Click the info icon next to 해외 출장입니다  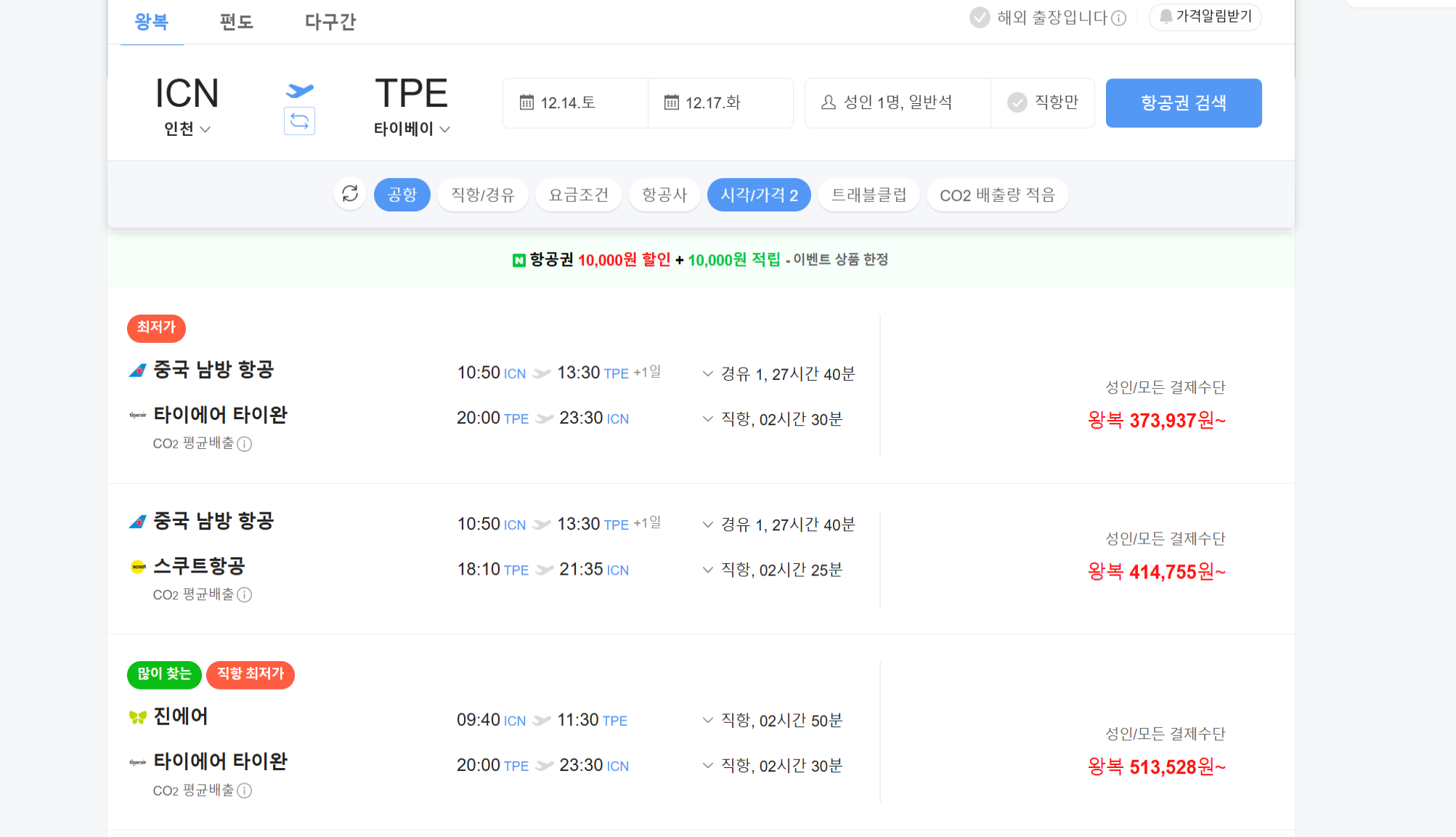[1119, 18]
